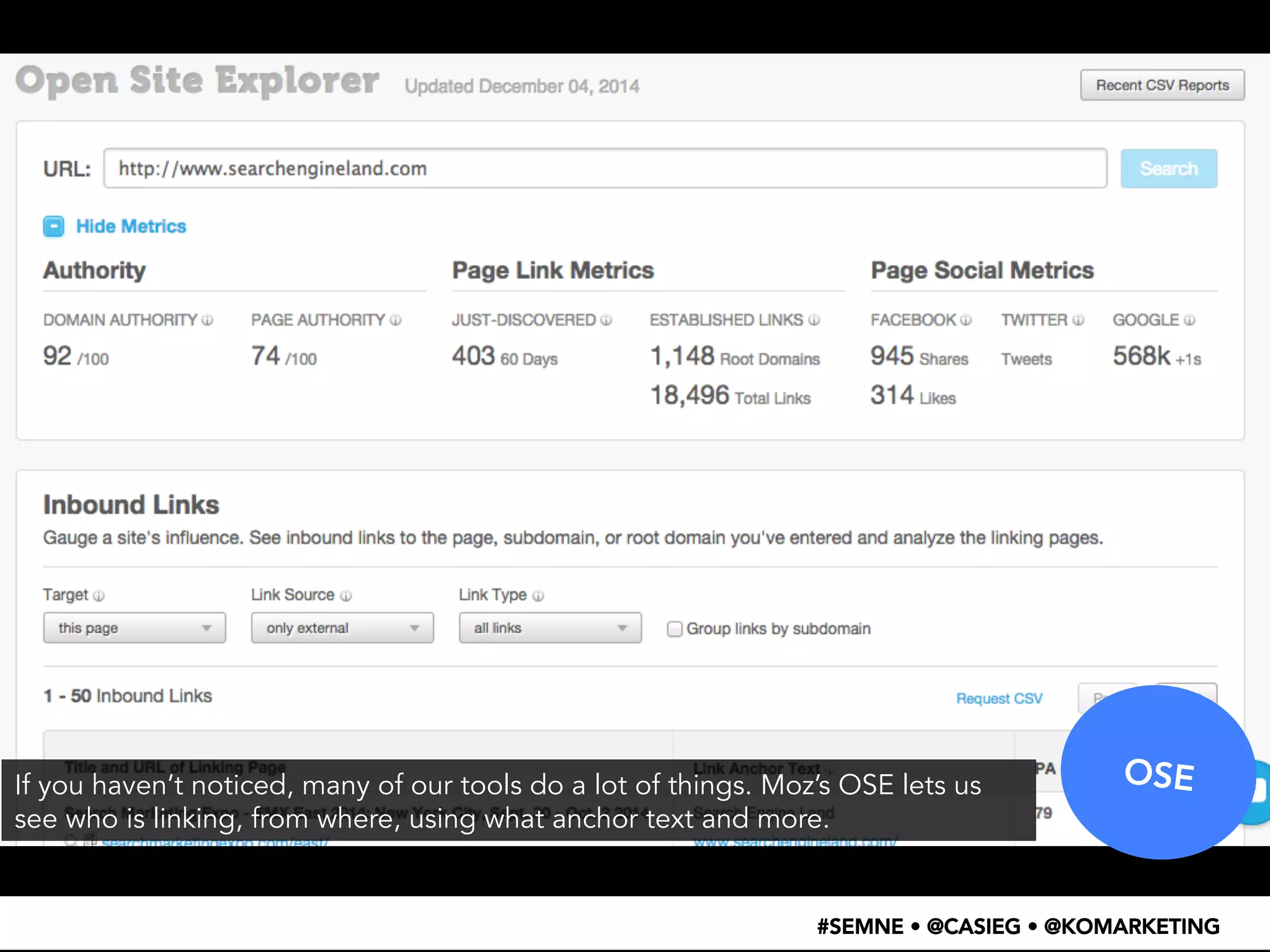Click the 74 /100 page authority value

point(284,356)
